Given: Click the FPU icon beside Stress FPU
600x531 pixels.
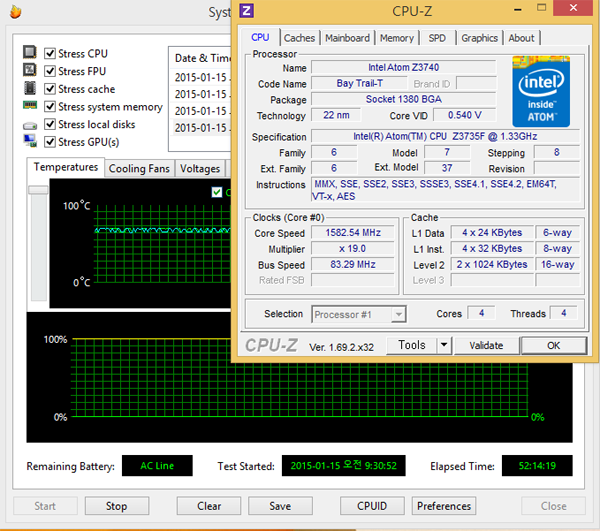Looking at the screenshot, I should coord(30,70).
